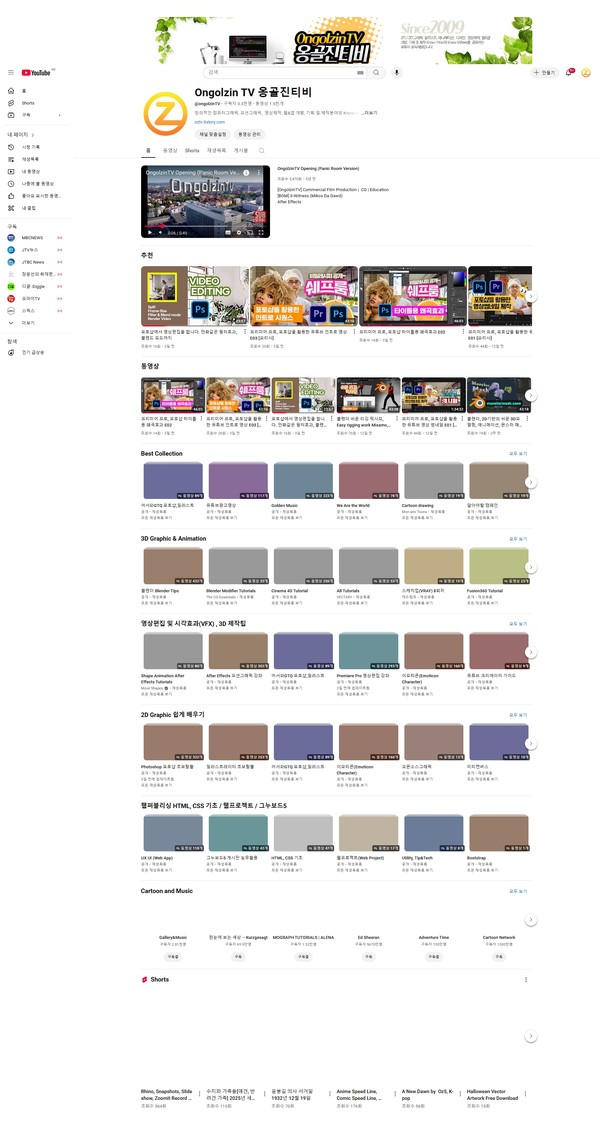600x1122 pixels.
Task: Click the channel Z logo avatar
Action: point(165,114)
